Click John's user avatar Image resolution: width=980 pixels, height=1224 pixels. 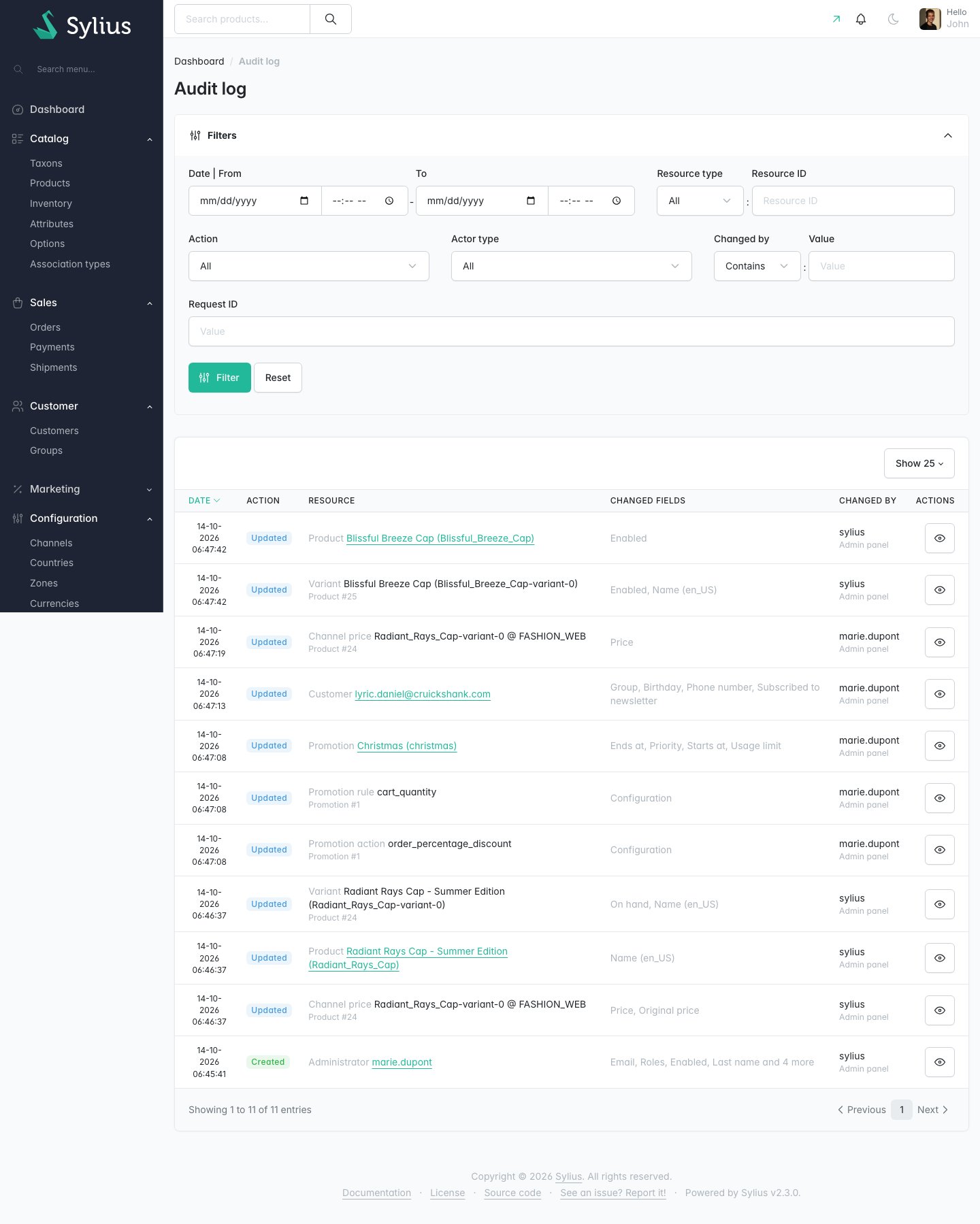930,19
